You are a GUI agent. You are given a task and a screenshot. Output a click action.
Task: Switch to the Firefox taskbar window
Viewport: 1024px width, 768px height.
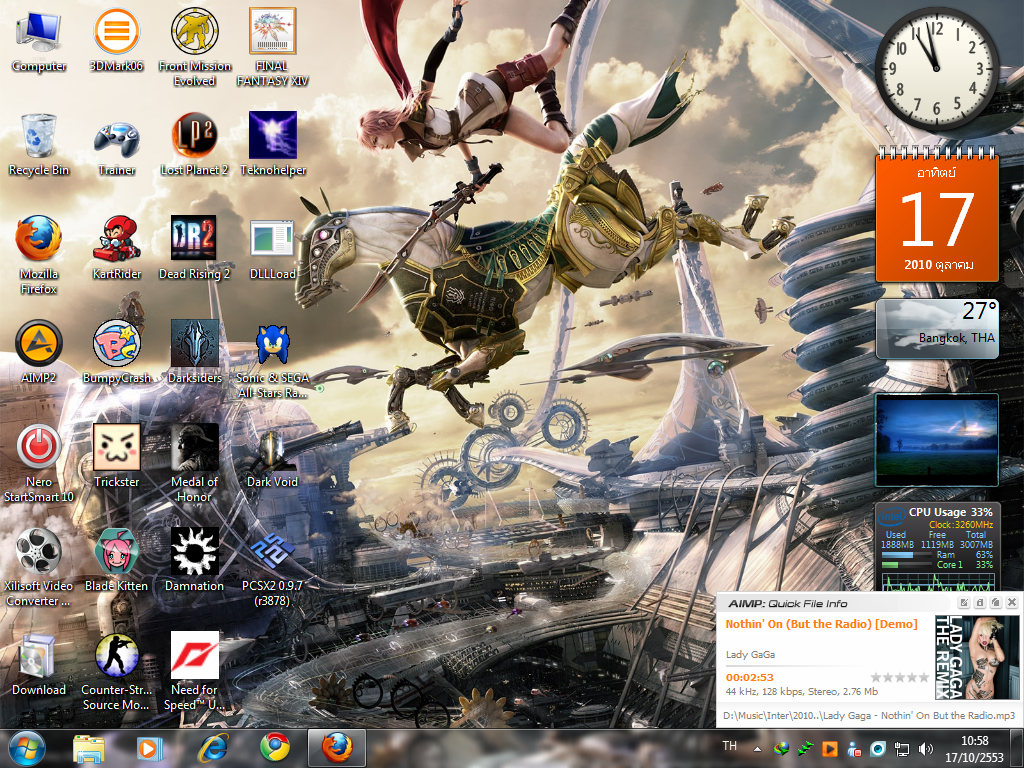(x=337, y=748)
